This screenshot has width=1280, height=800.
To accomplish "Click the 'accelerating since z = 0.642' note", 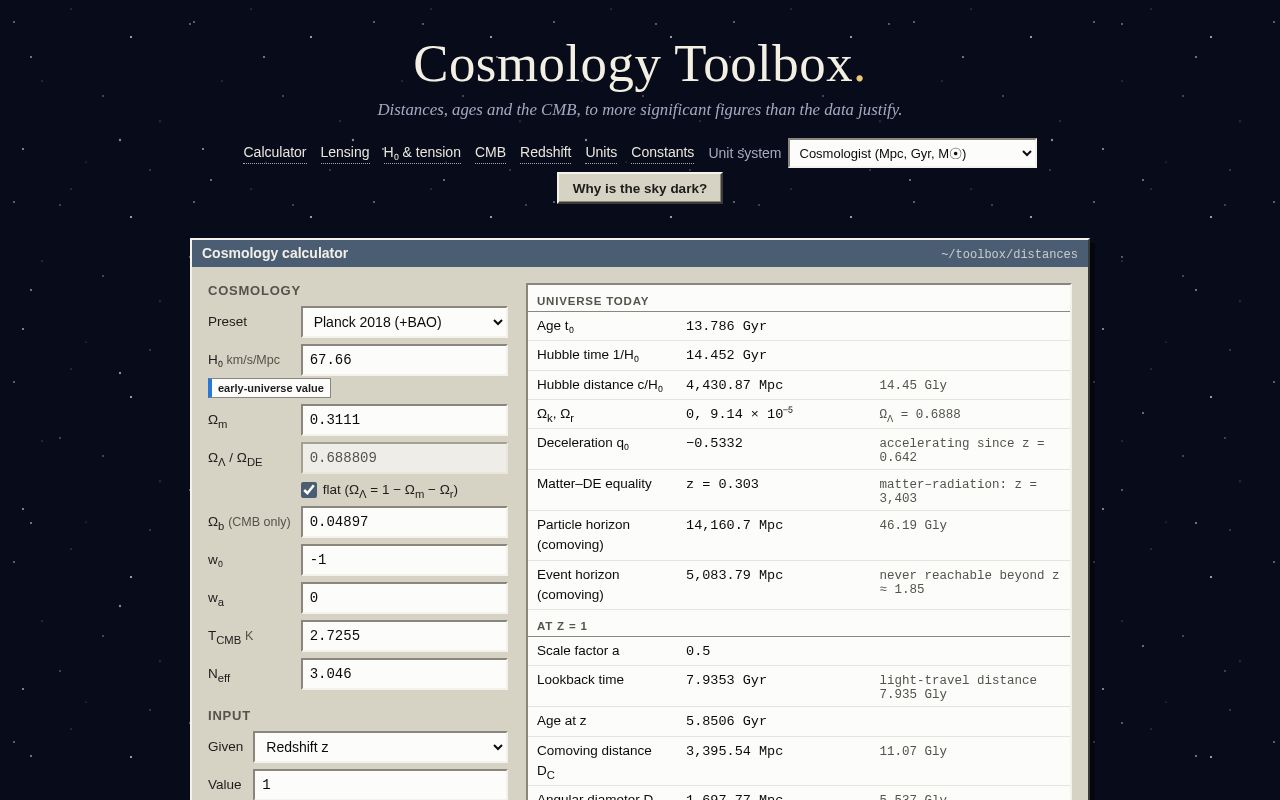I will (962, 450).
